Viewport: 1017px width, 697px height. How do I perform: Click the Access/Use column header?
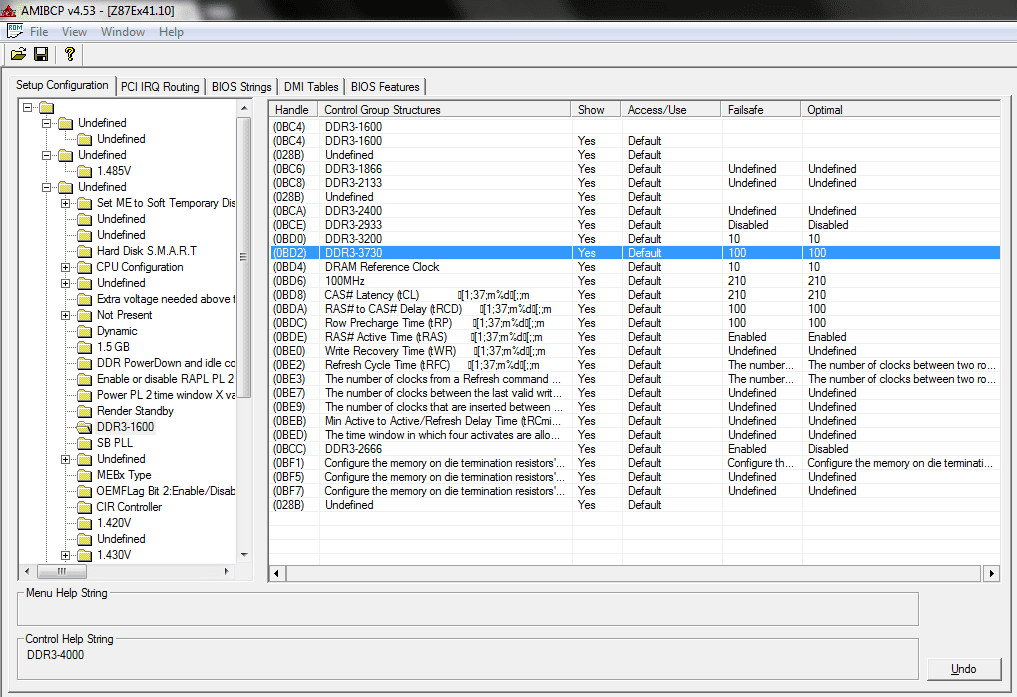671,110
